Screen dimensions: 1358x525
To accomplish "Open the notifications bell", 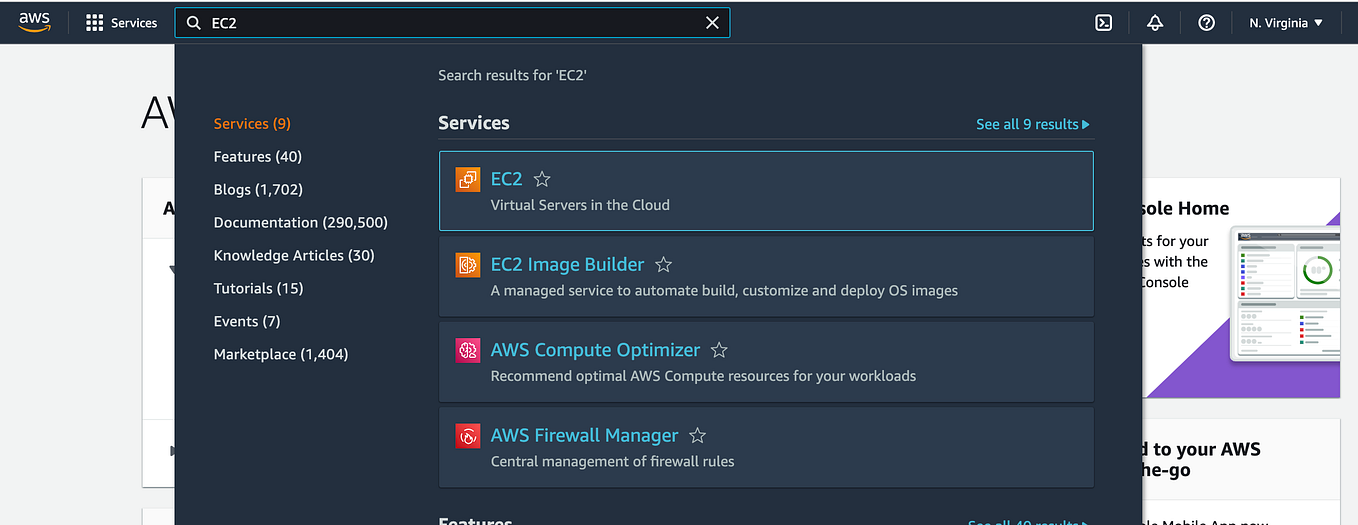I will 1155,23.
